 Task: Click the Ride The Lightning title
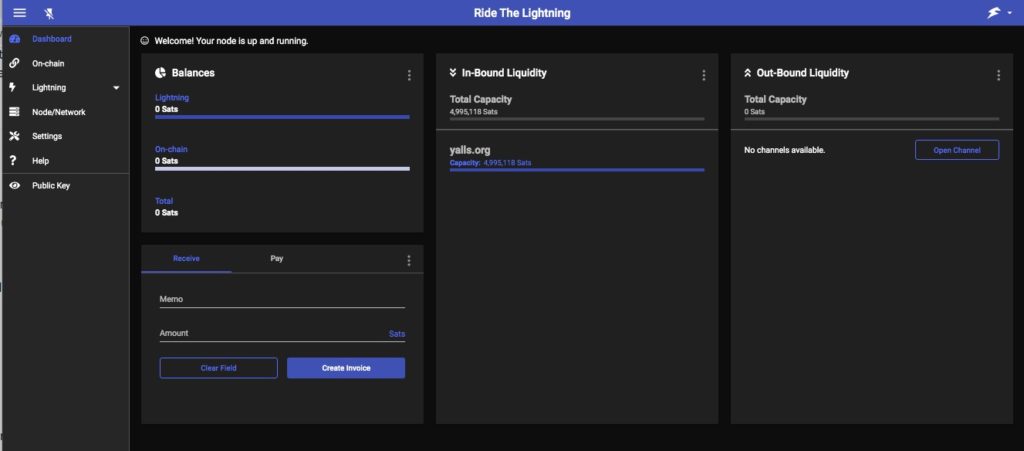tap(522, 13)
